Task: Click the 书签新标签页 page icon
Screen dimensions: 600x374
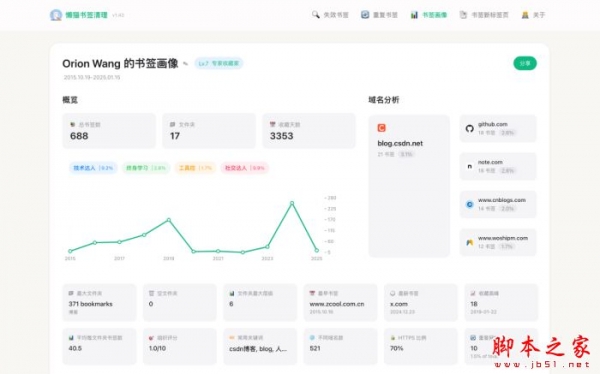Action: (x=463, y=15)
